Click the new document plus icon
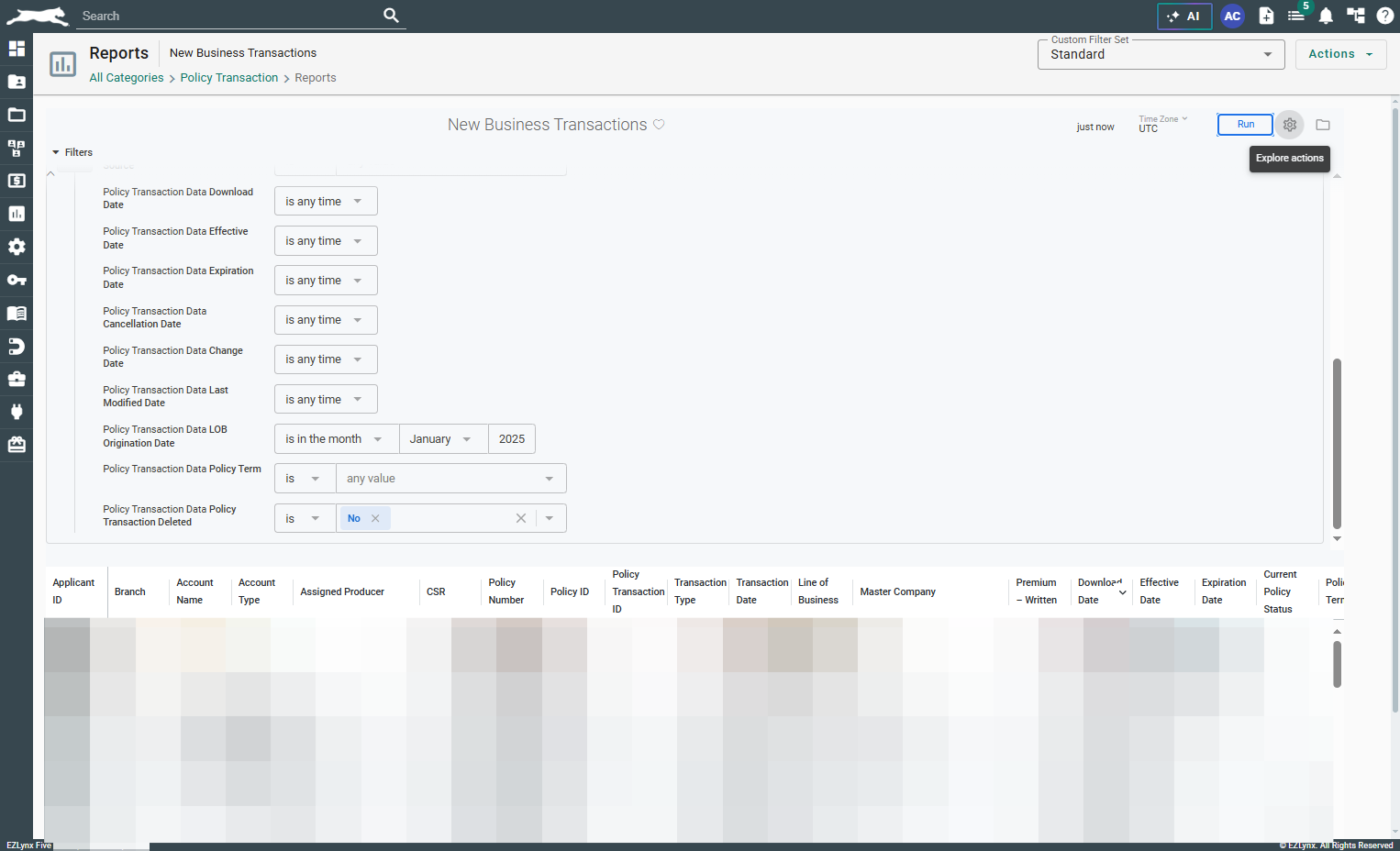1400x851 pixels. coord(1266,16)
